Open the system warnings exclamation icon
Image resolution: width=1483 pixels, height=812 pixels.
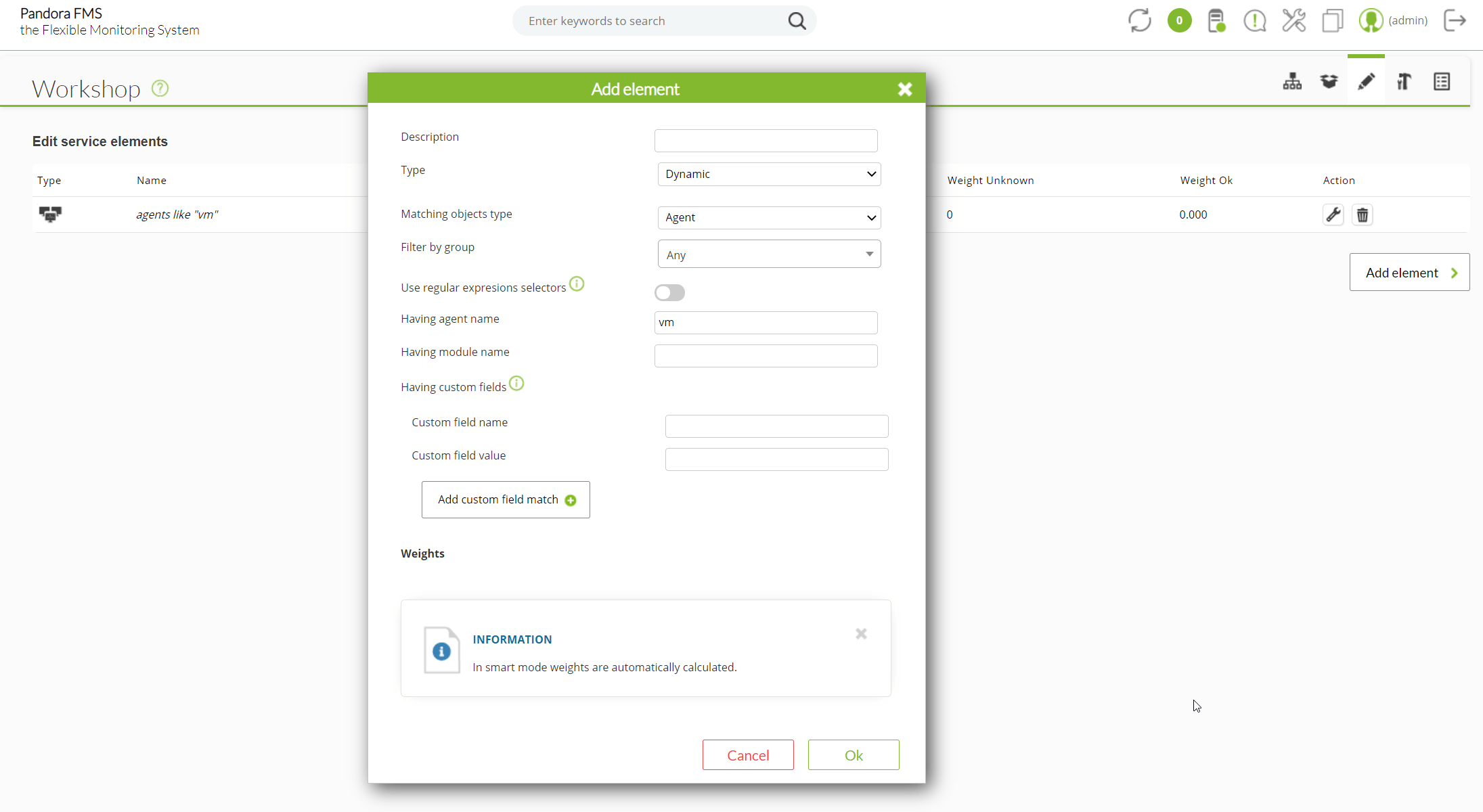tap(1255, 20)
